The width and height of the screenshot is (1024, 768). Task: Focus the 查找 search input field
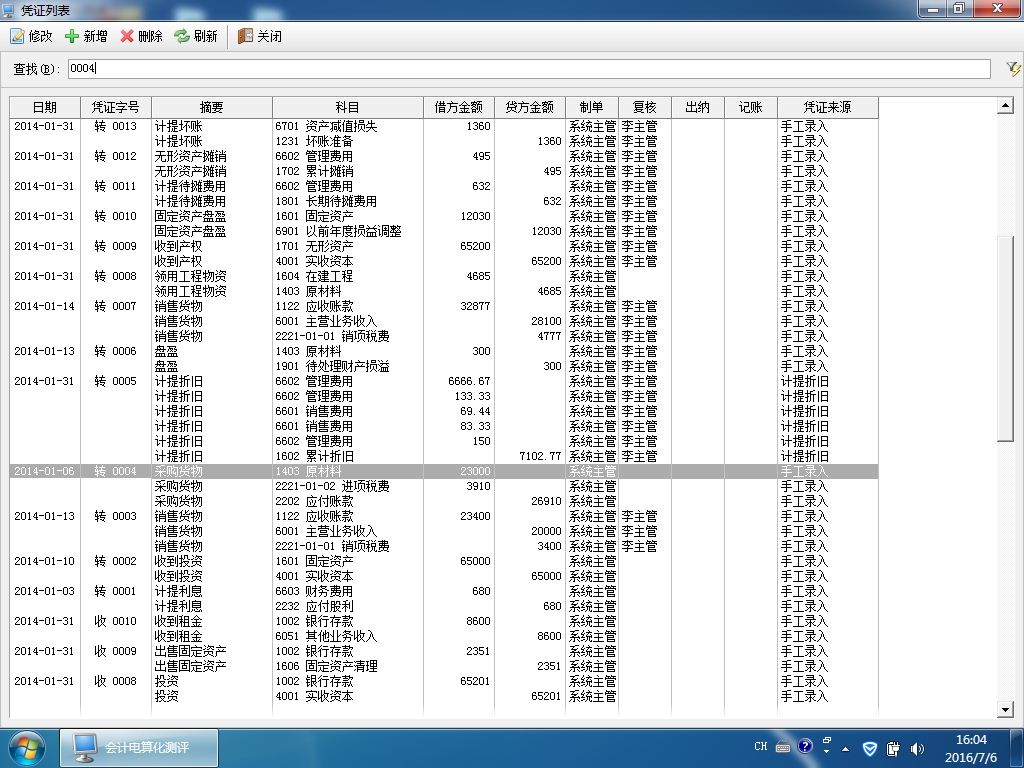click(529, 69)
